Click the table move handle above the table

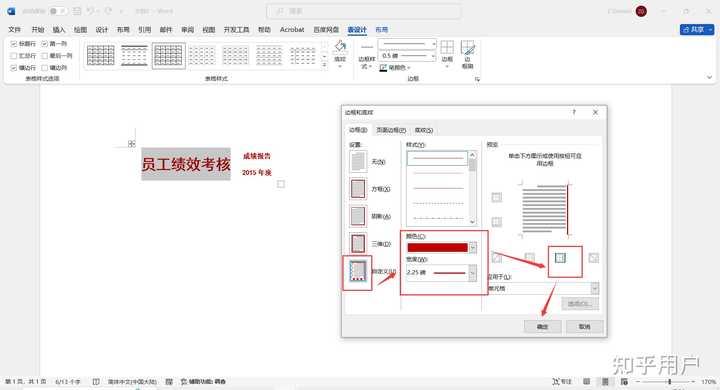click(x=132, y=143)
